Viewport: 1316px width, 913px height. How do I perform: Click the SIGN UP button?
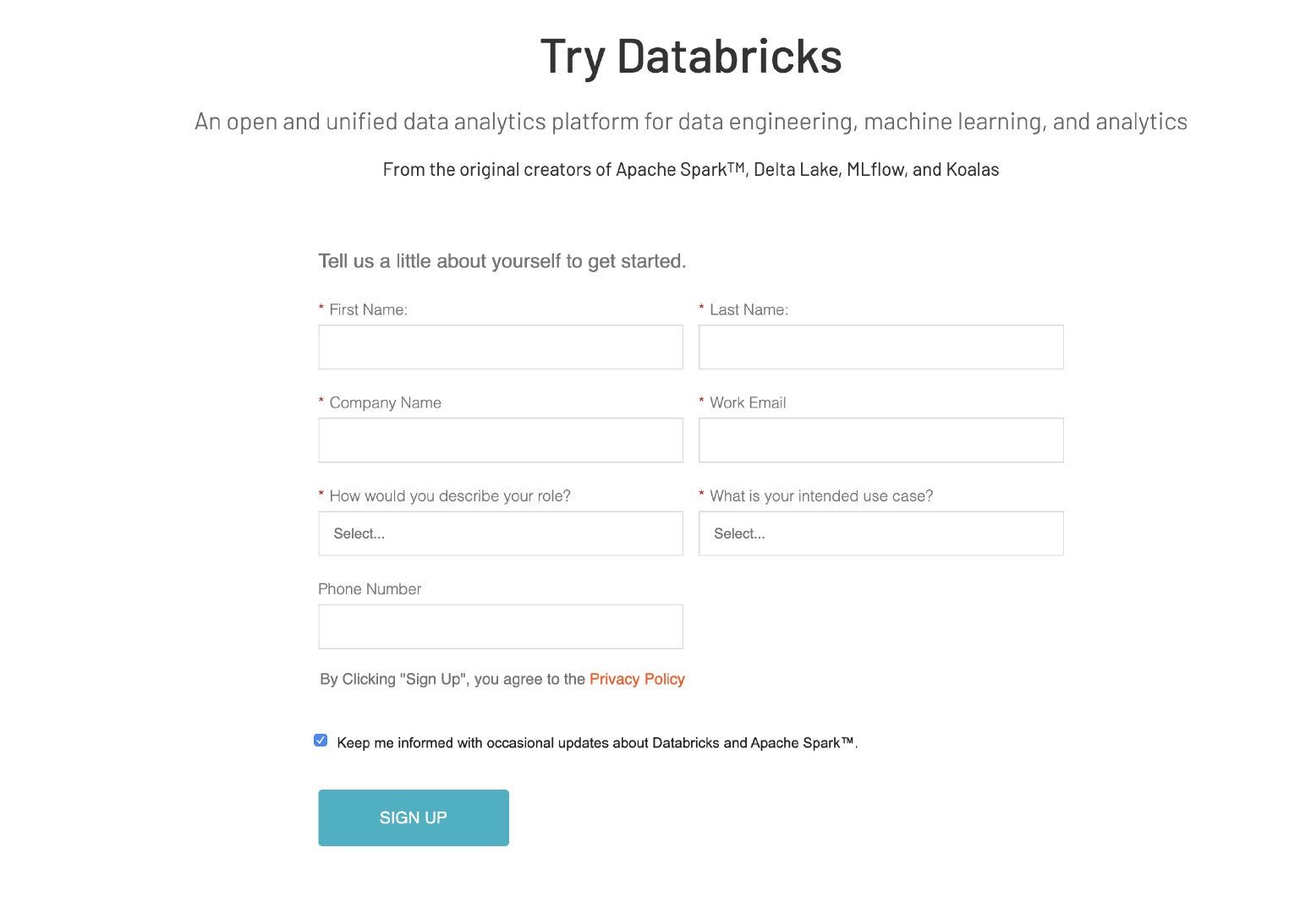click(x=414, y=817)
